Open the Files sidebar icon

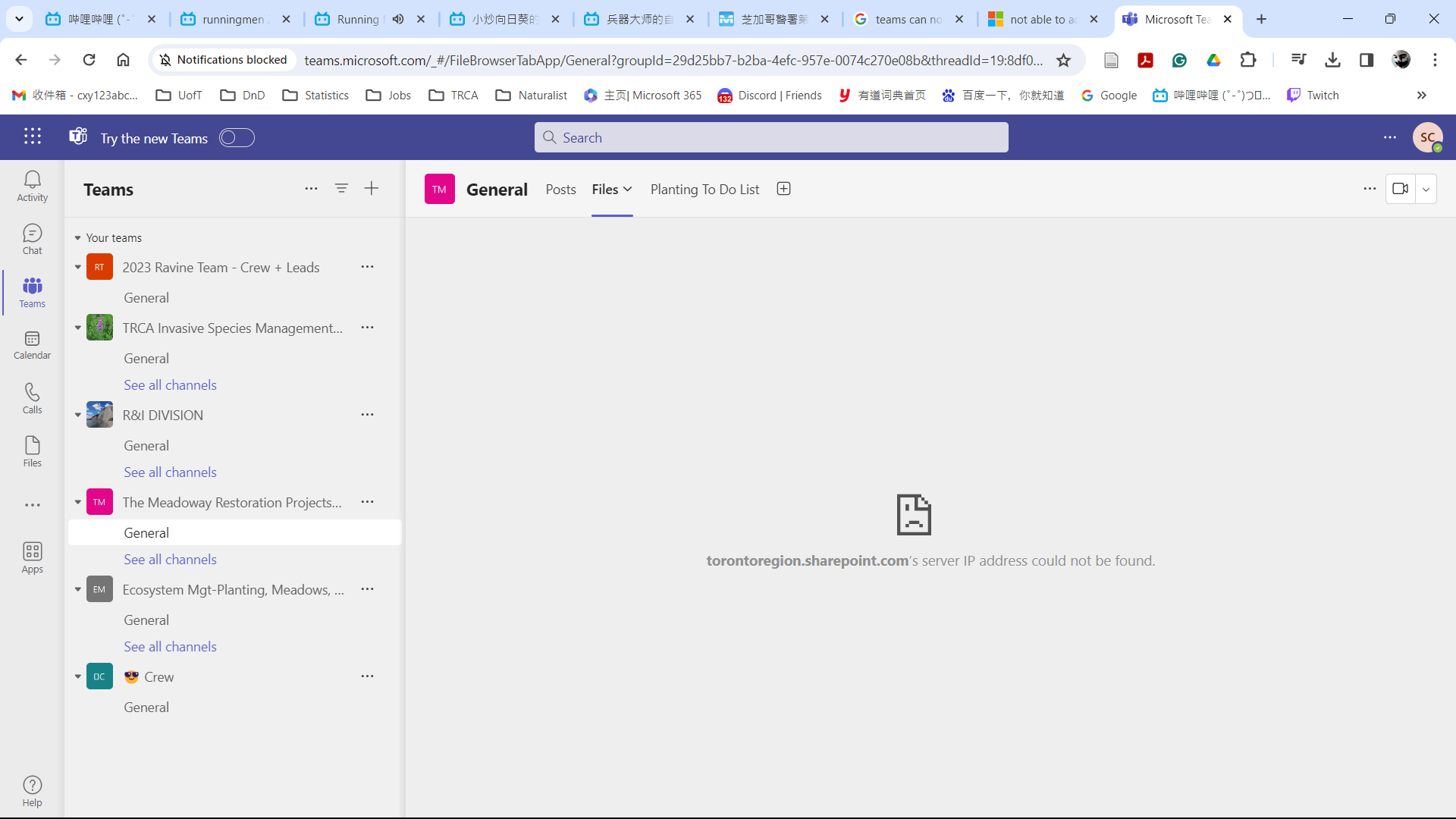(x=32, y=451)
